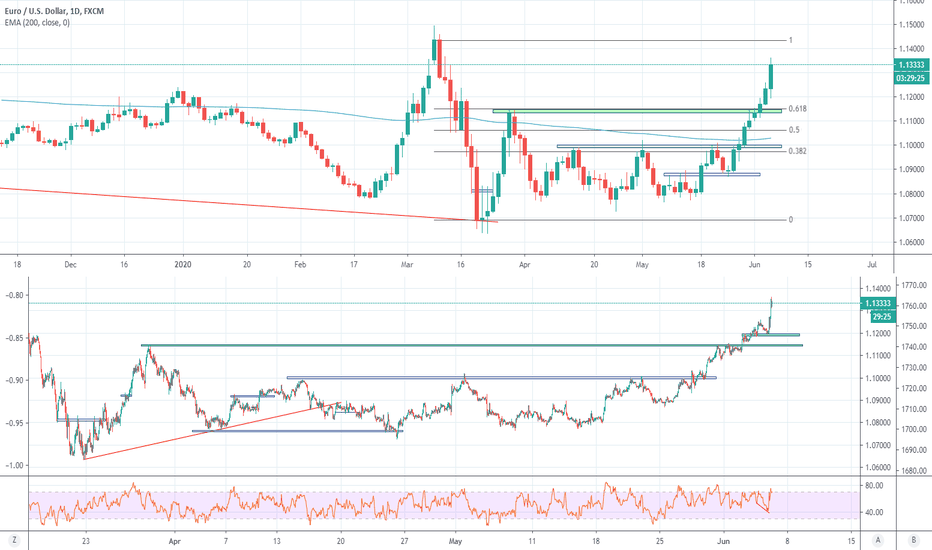
Task: Select the Fibonacci level 1 label
Action: tap(791, 40)
